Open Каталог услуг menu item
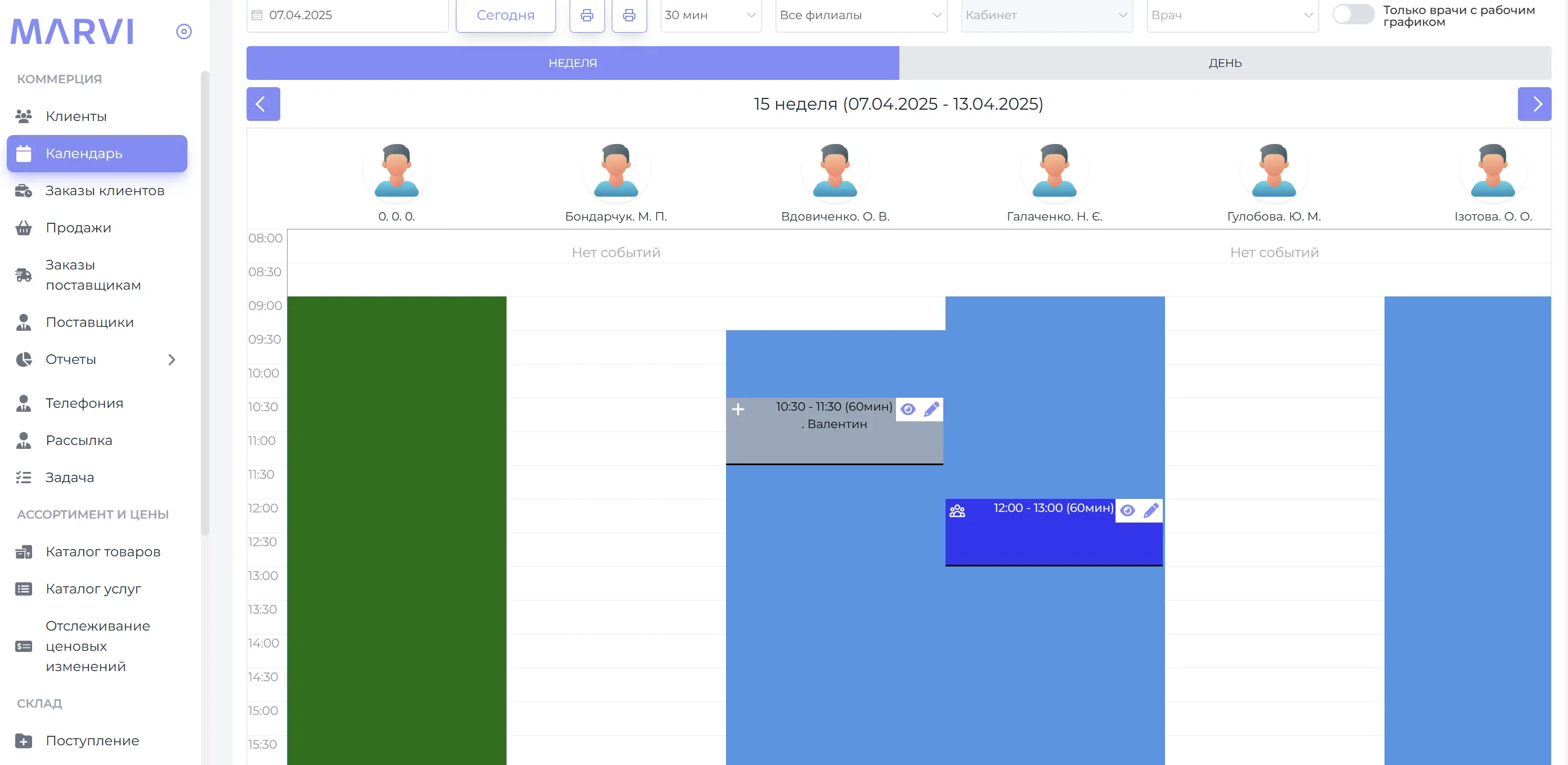1568x765 pixels. click(x=97, y=588)
